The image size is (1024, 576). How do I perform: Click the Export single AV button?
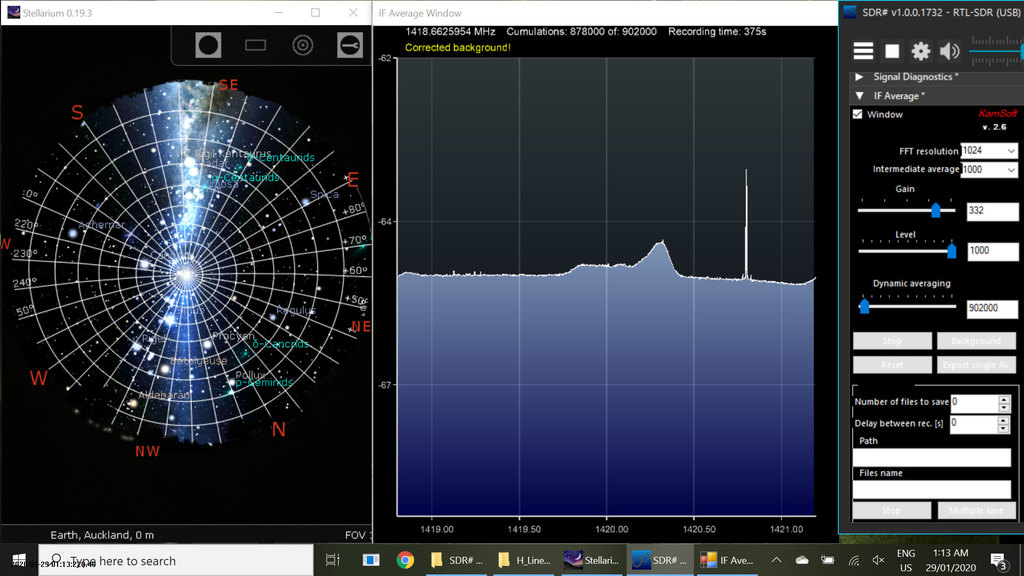click(x=976, y=365)
